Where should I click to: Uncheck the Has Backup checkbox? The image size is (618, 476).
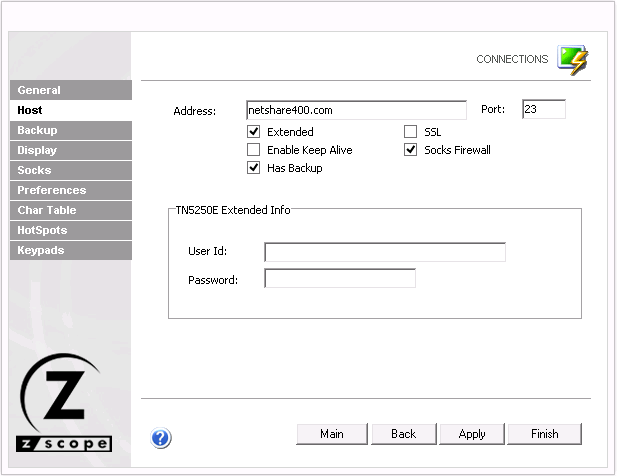click(253, 168)
